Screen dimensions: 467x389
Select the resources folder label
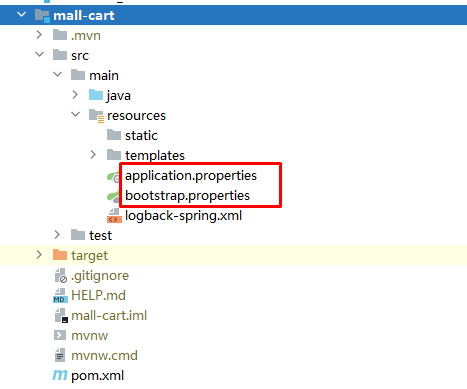pyautogui.click(x=136, y=116)
